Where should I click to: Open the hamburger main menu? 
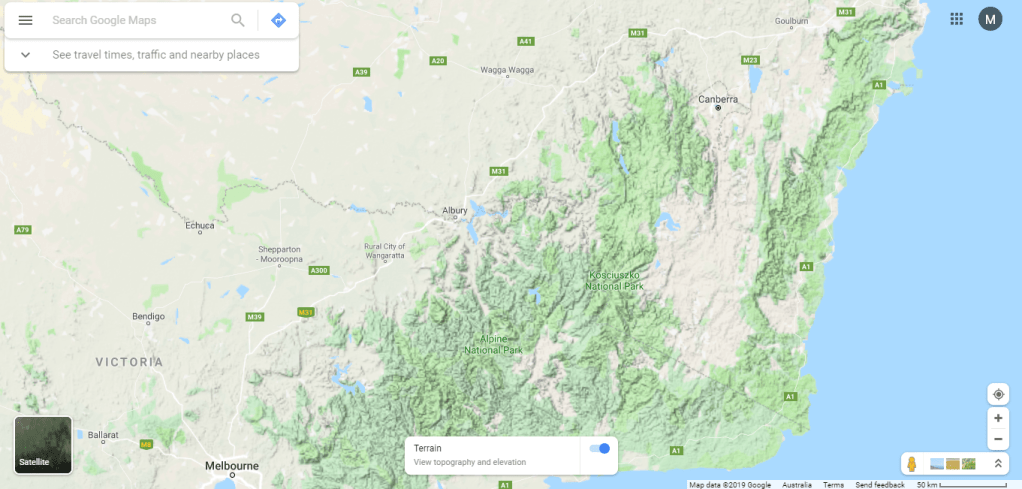click(x=25, y=20)
